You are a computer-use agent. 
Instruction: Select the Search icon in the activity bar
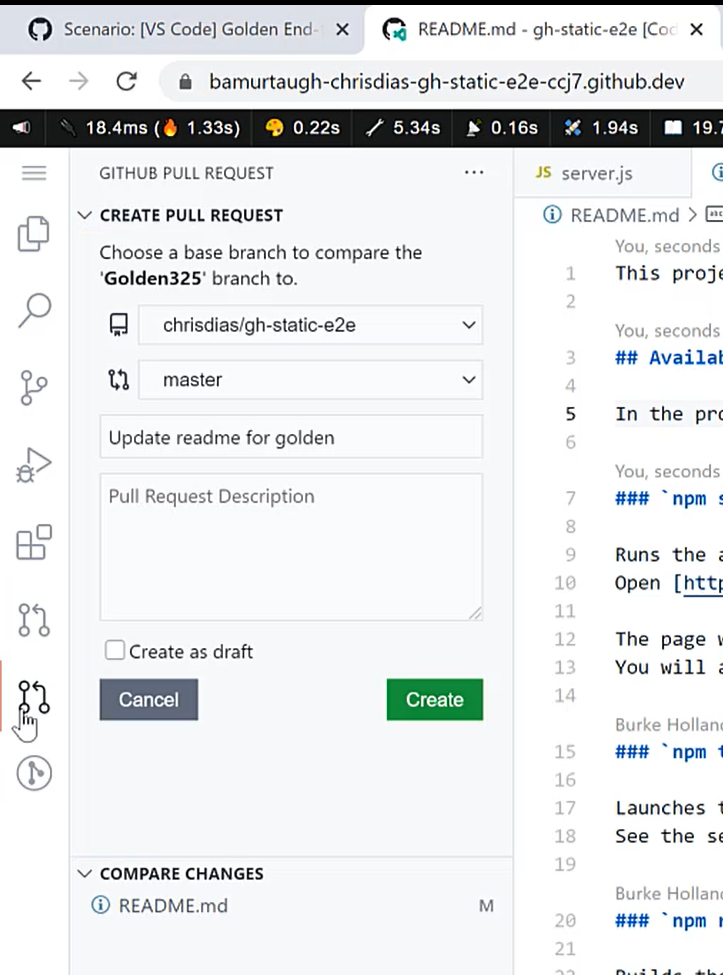34,310
